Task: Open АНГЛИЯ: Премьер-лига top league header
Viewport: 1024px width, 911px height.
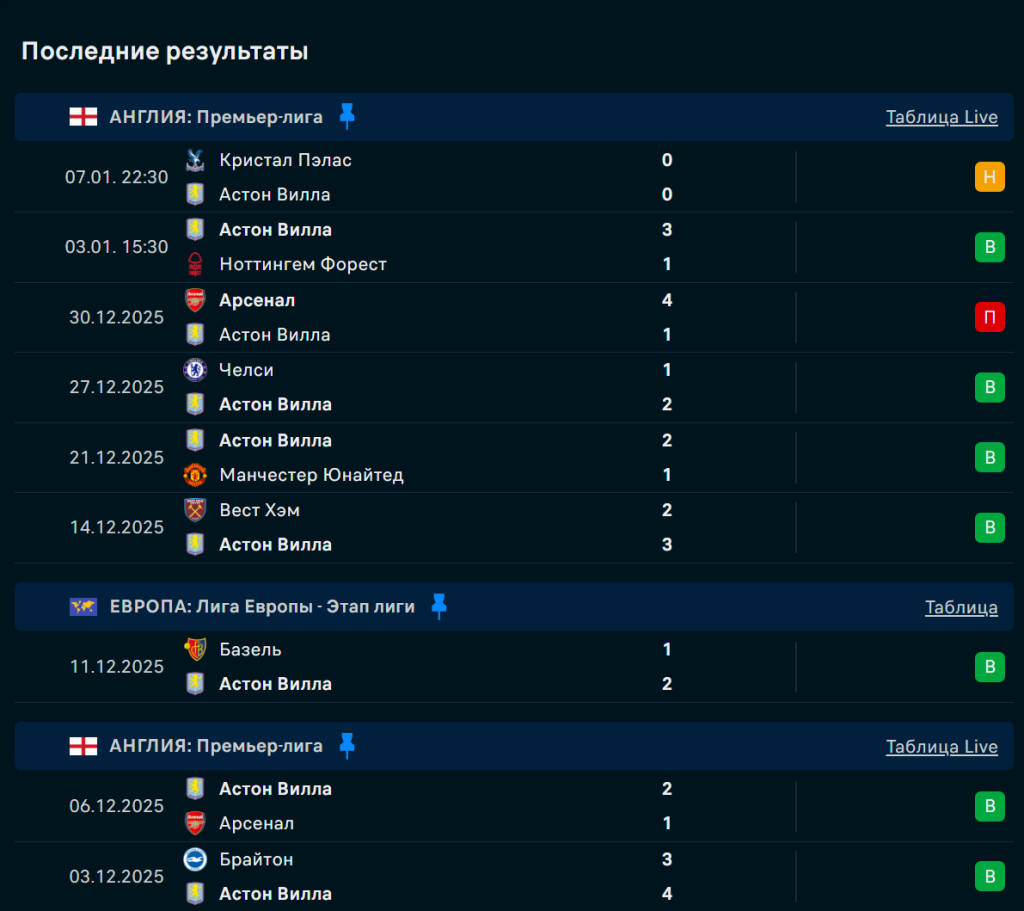Action: click(216, 117)
